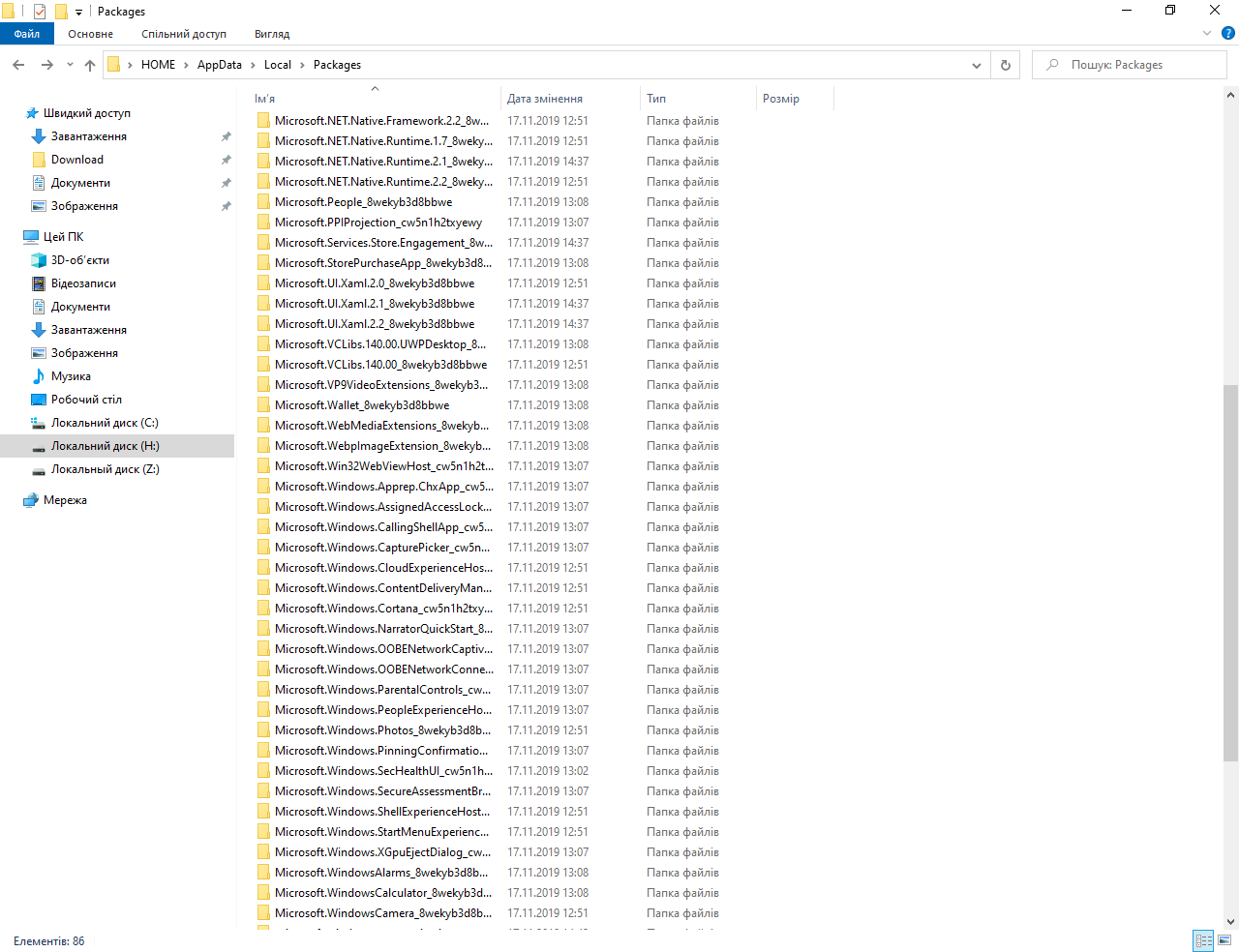Open Локальный диск (Z:)

pos(106,469)
